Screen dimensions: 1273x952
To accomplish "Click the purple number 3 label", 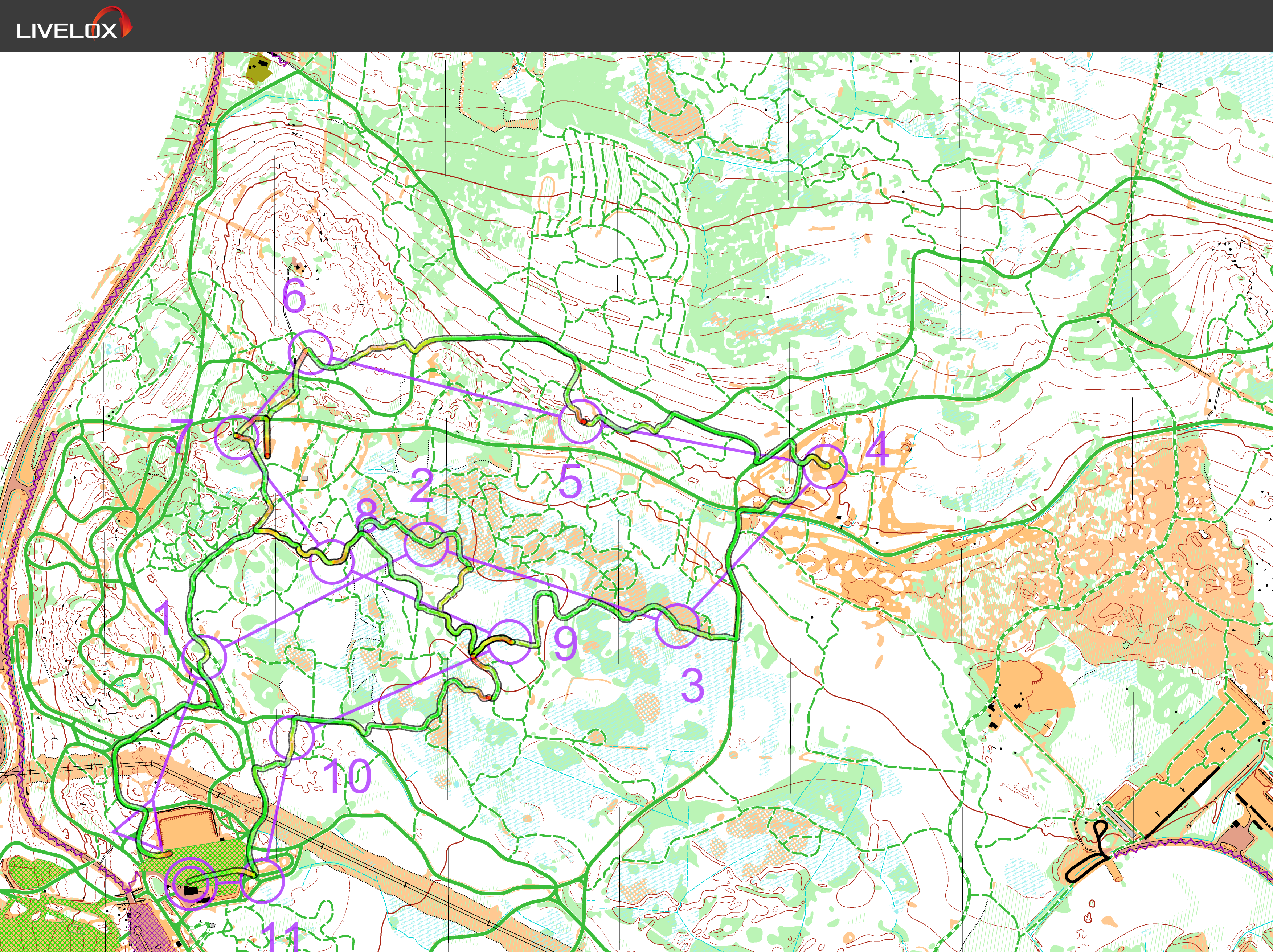I will [x=692, y=686].
